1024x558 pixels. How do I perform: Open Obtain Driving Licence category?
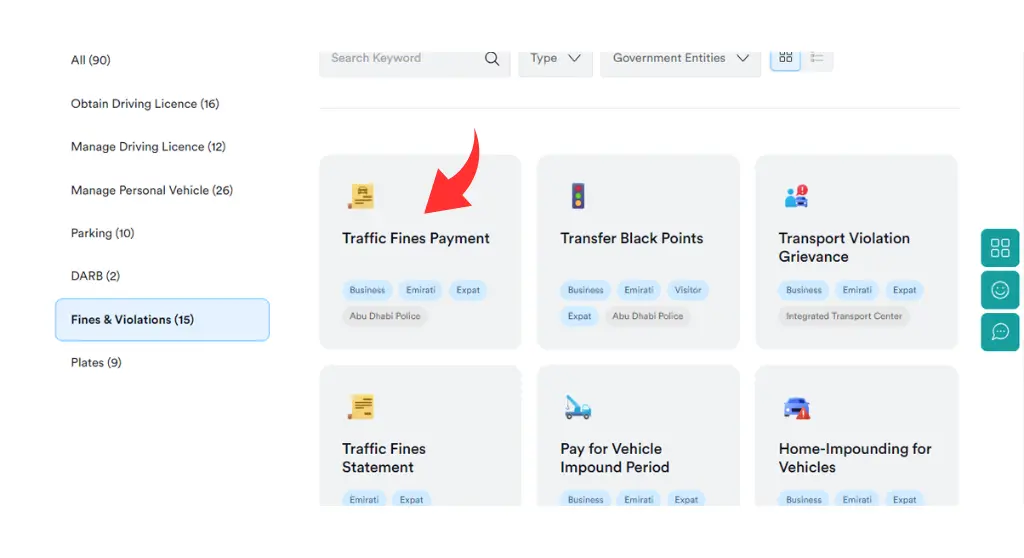[145, 104]
